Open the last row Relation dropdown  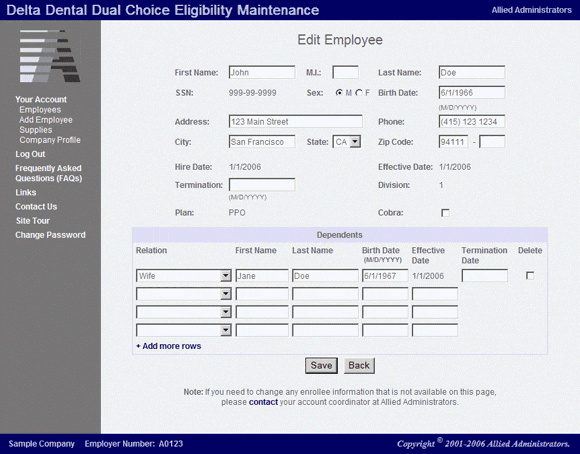(x=183, y=330)
